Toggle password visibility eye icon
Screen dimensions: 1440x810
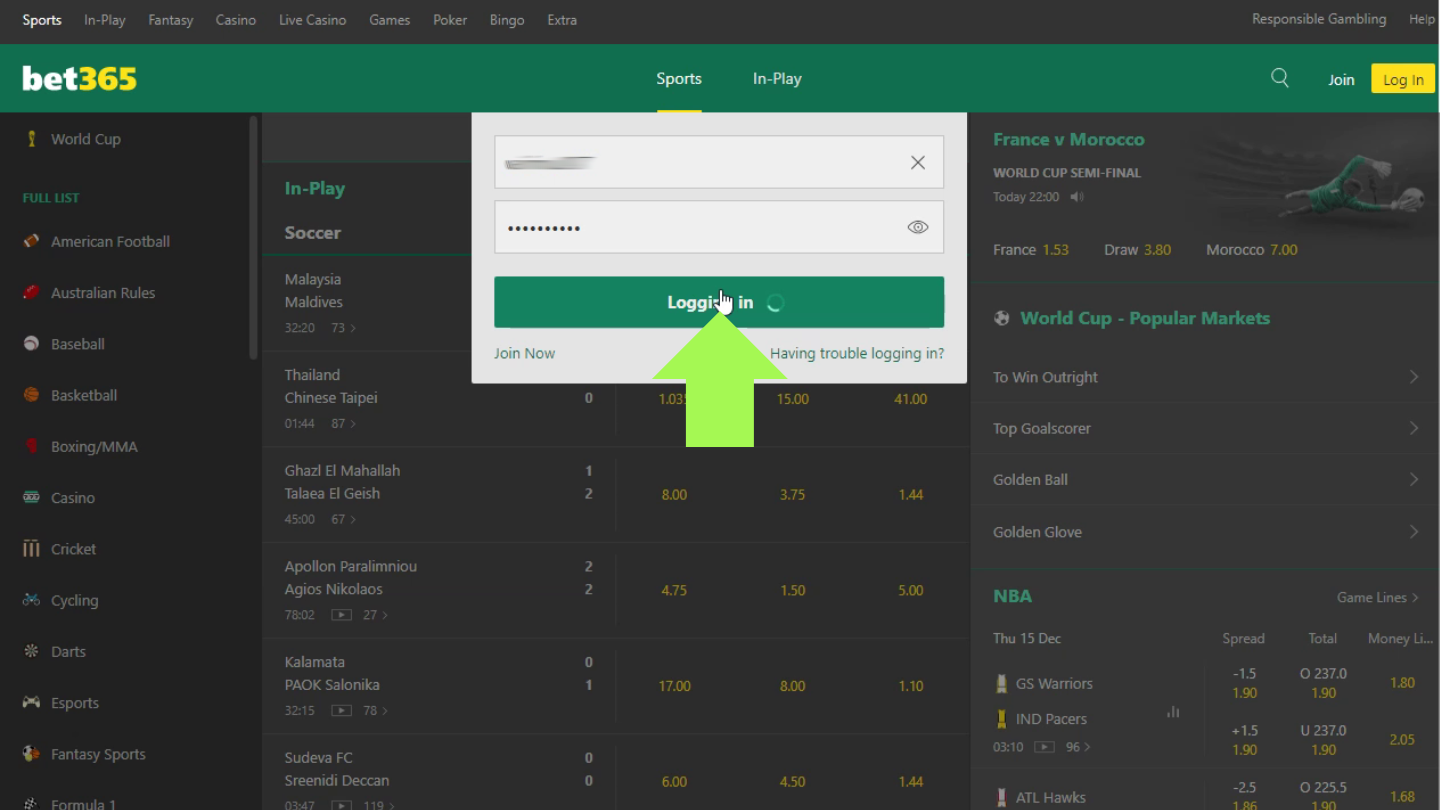click(917, 227)
